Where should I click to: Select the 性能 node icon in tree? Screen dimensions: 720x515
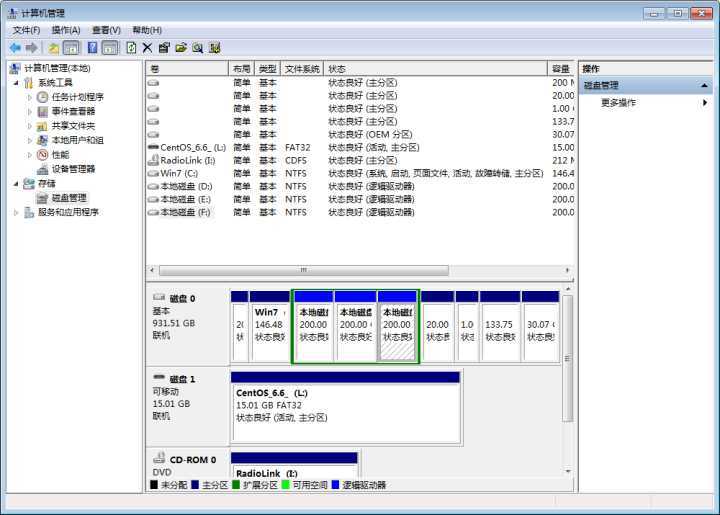point(43,155)
